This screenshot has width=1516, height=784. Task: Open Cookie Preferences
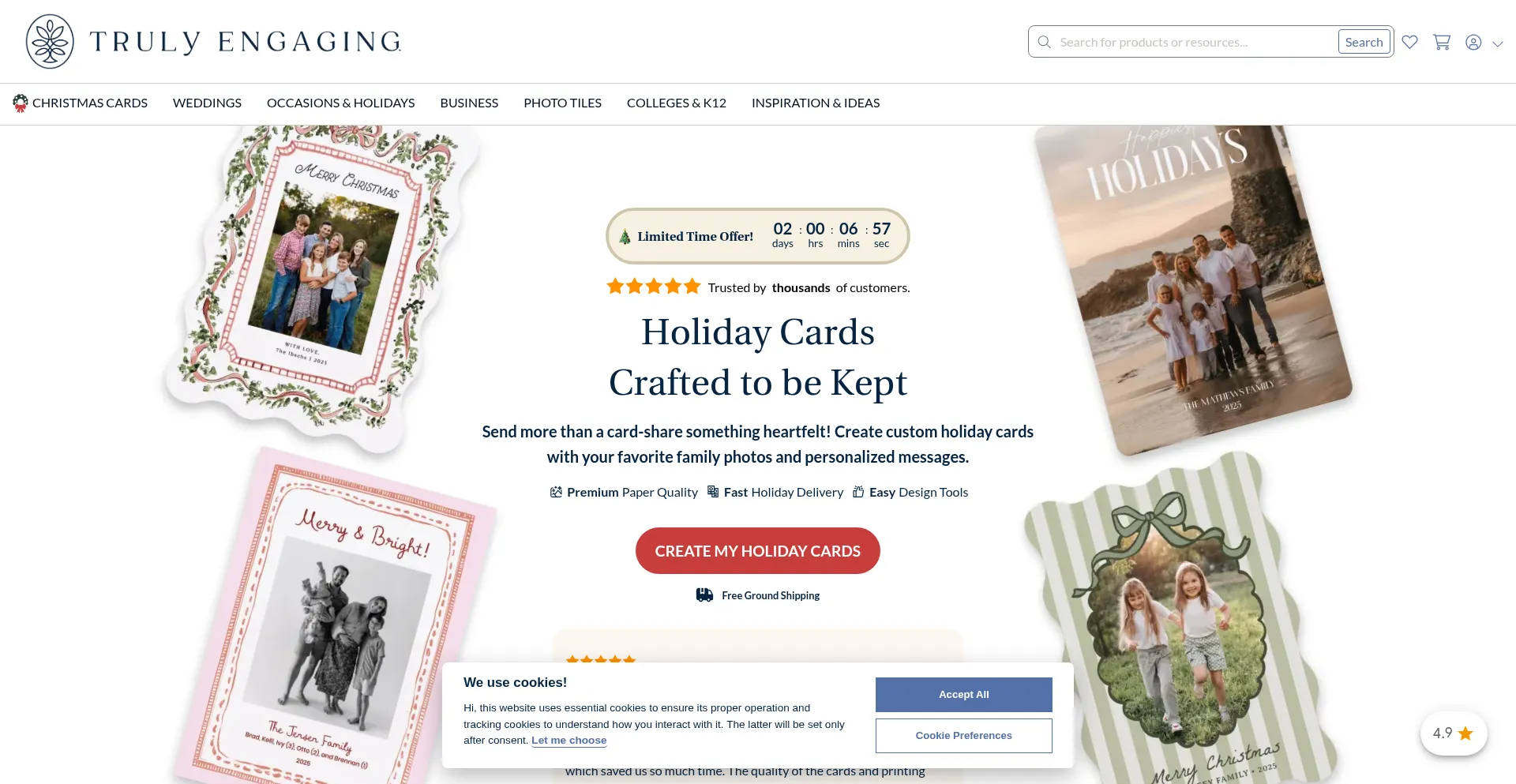coord(963,736)
